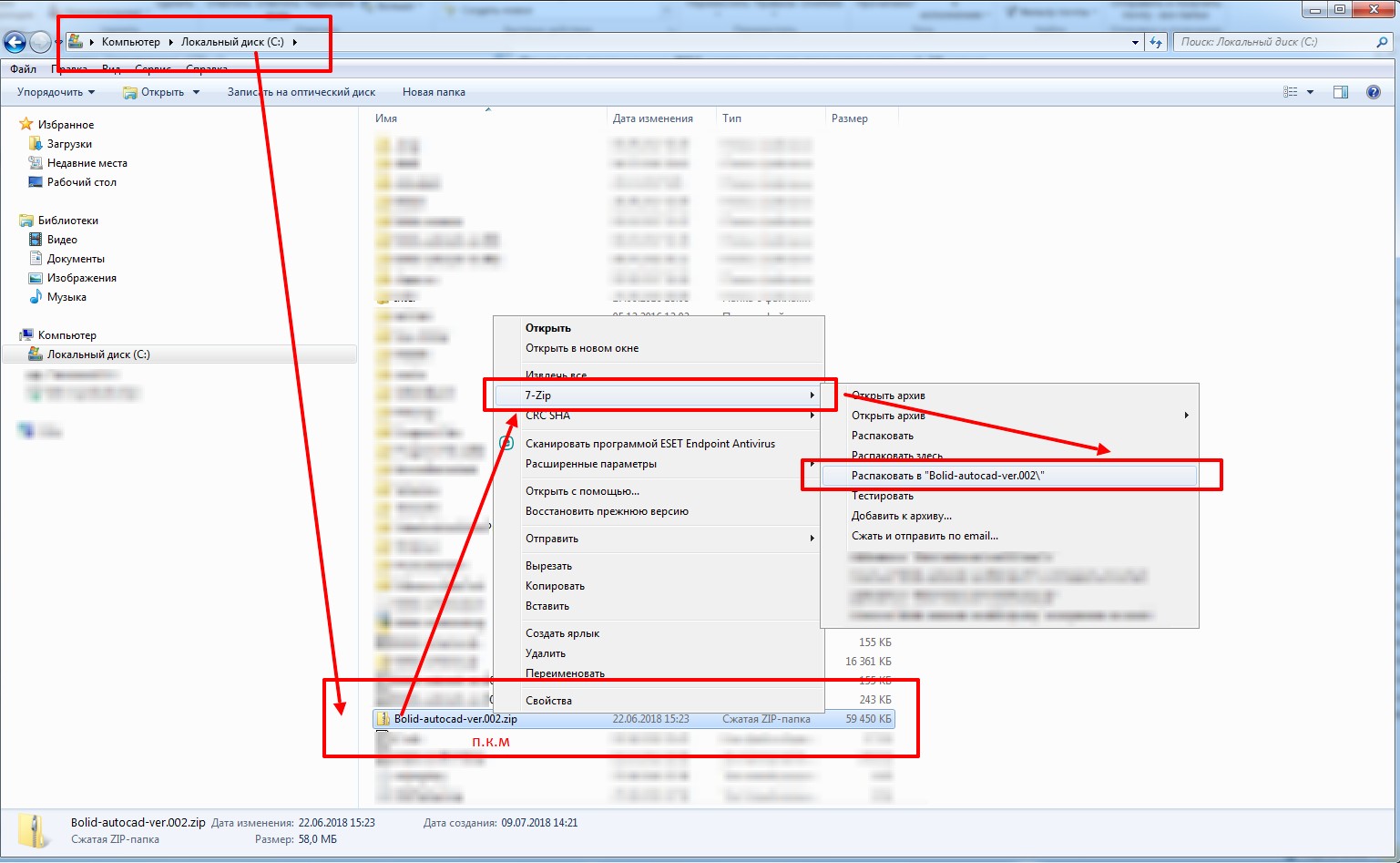
Task: Click the change view icon in toolbar
Action: tap(1290, 92)
